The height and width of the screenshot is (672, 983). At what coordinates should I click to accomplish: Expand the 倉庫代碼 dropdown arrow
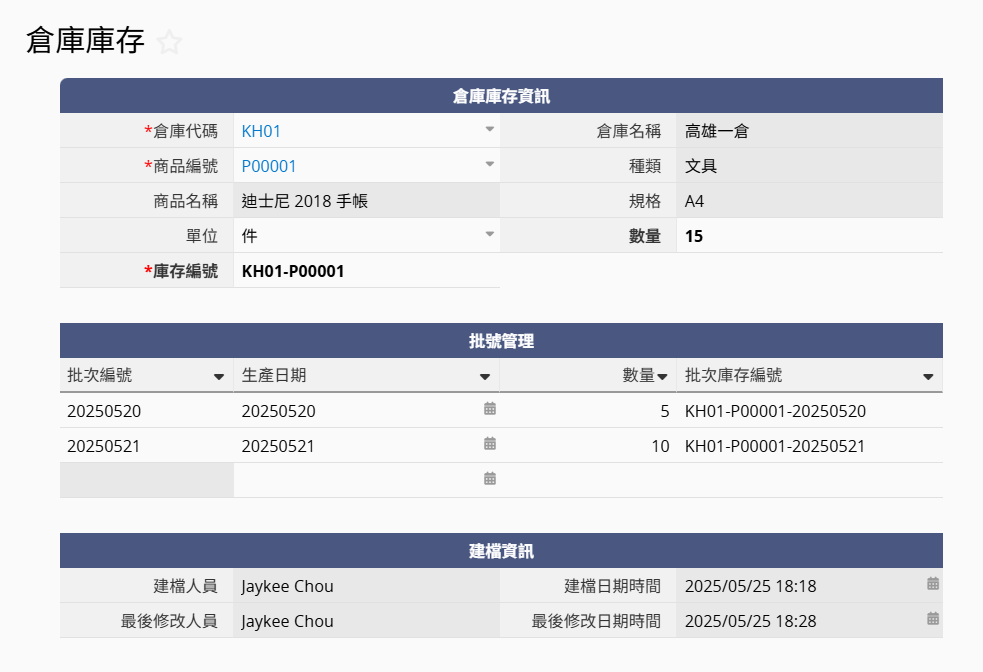point(490,130)
